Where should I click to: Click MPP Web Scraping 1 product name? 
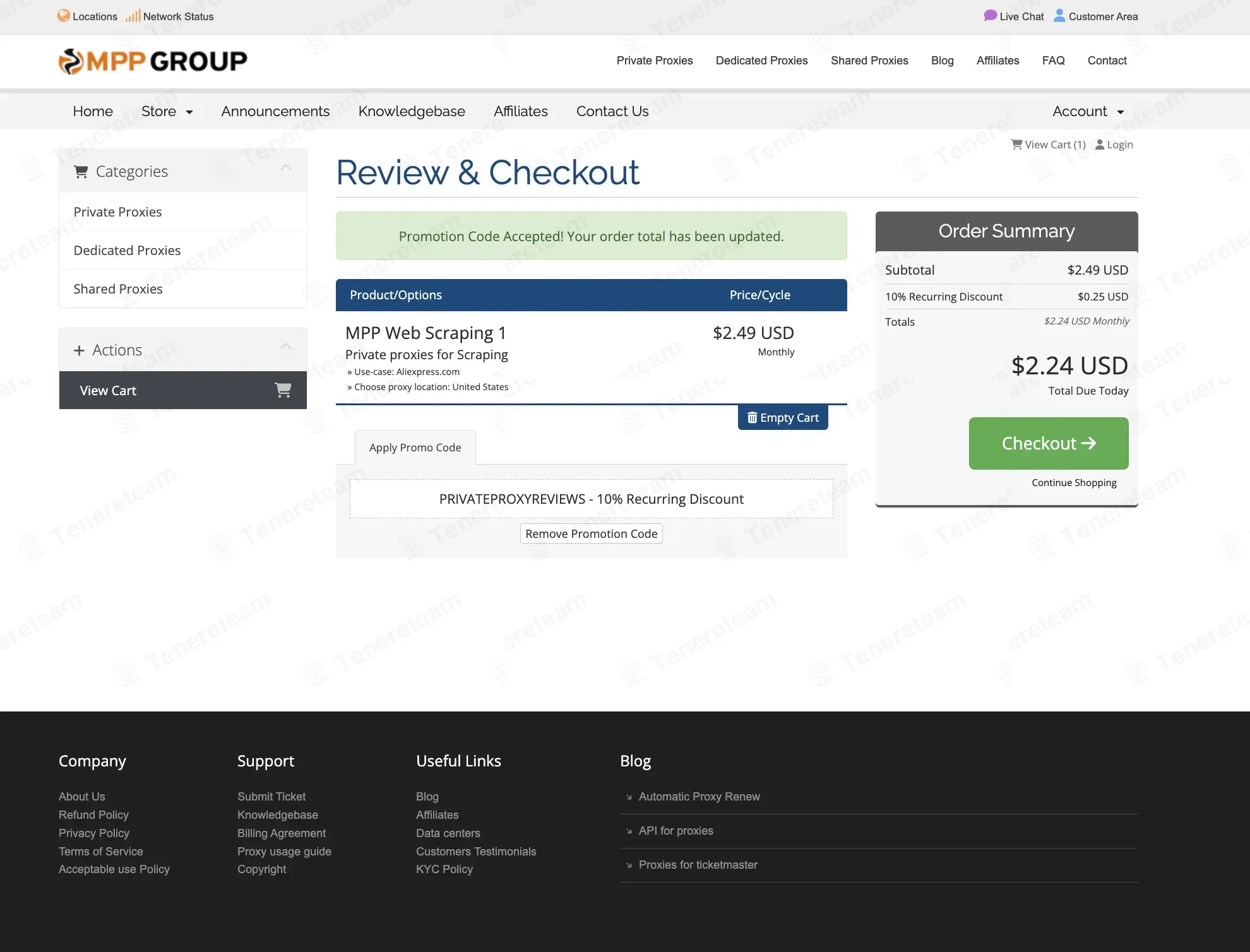point(426,333)
